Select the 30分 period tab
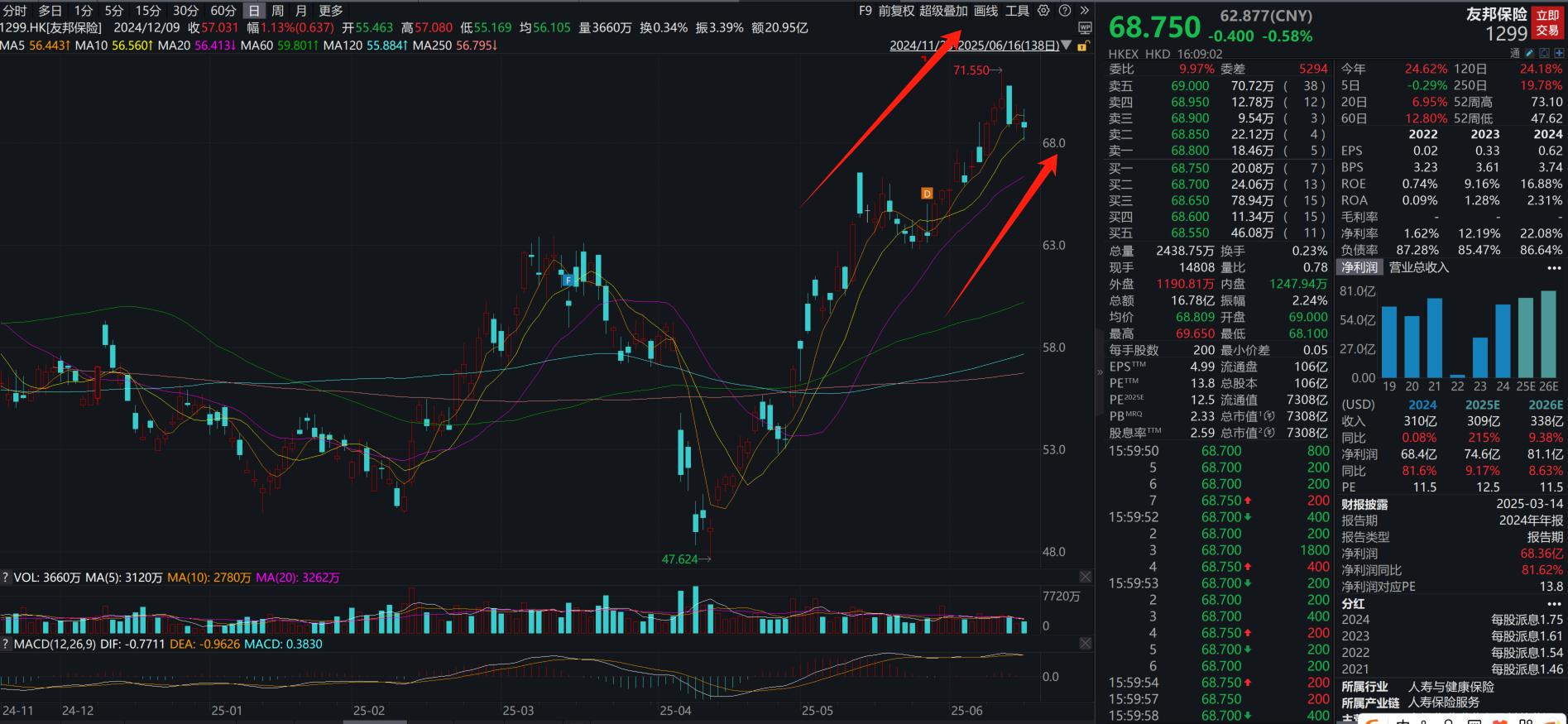The image size is (1568, 724). 185,11
